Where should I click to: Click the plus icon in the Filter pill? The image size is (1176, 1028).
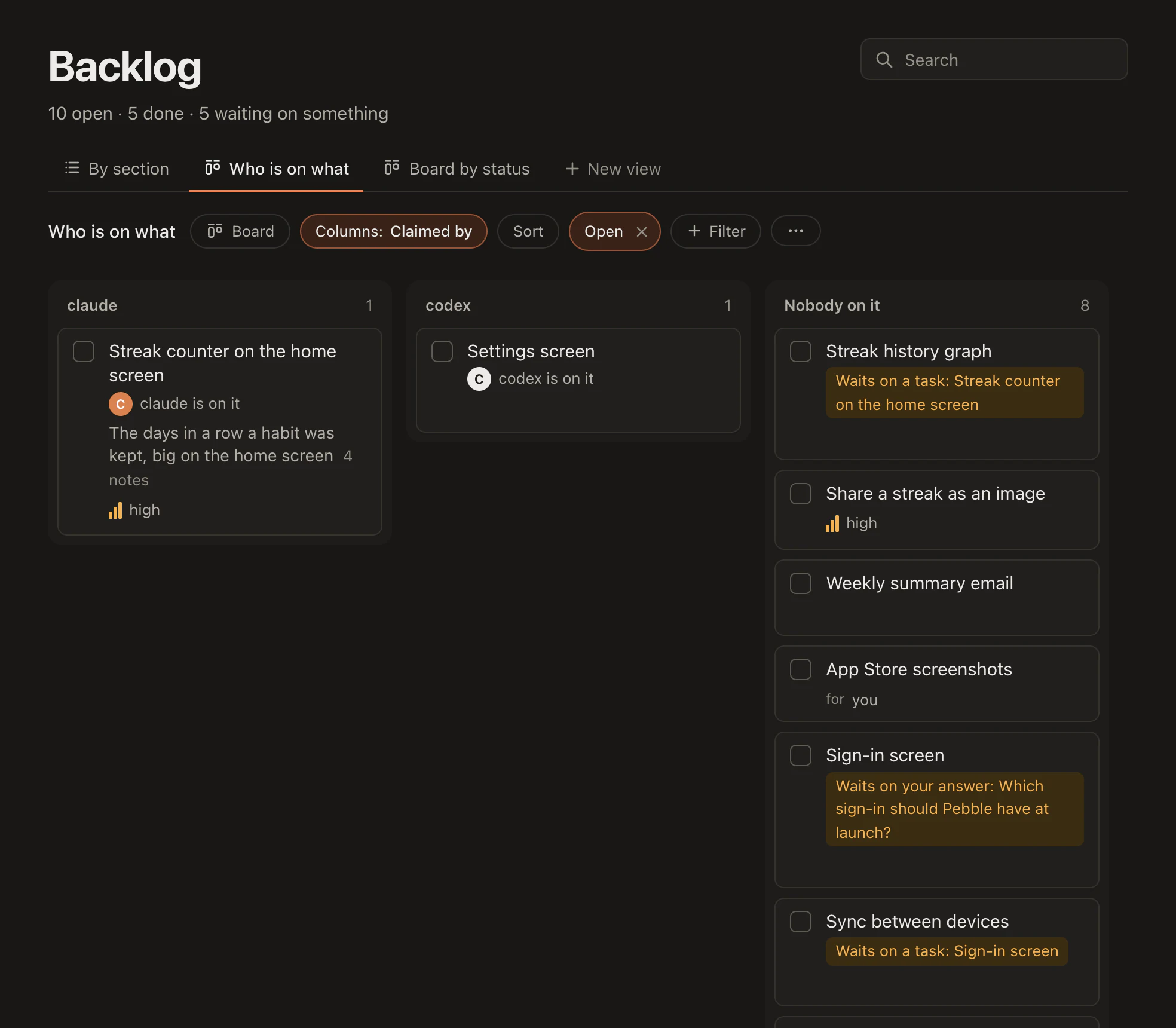(694, 231)
